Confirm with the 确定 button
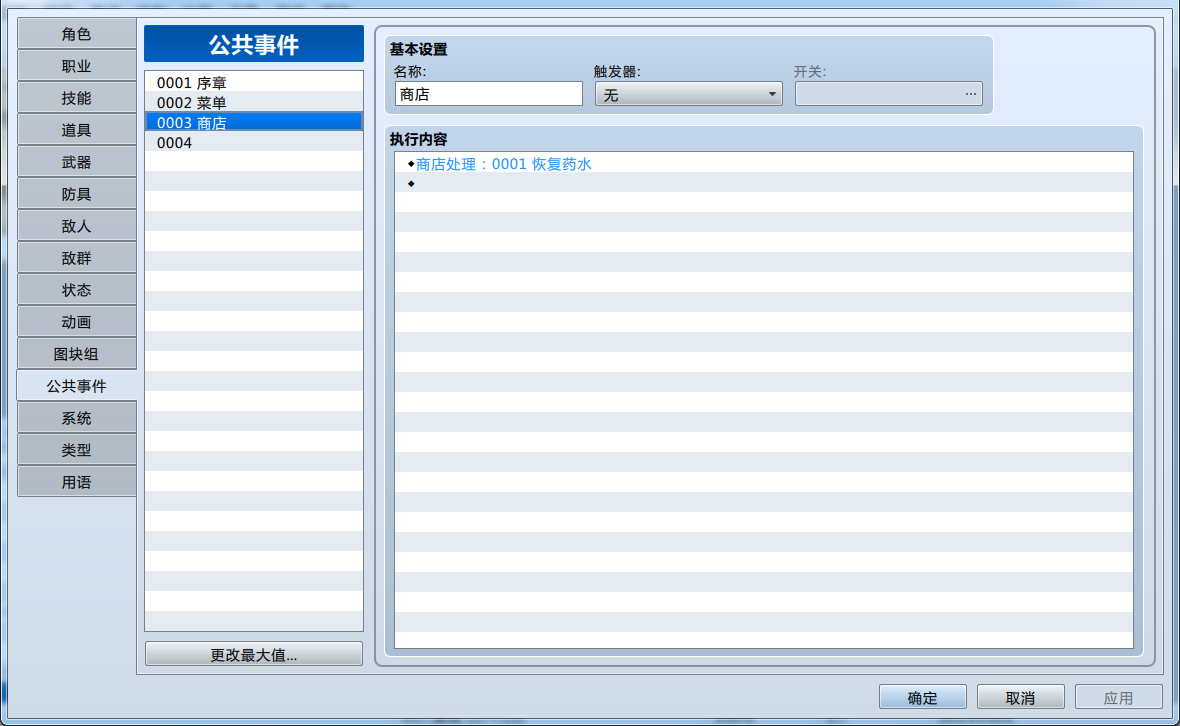The width and height of the screenshot is (1180, 726). tap(923, 697)
